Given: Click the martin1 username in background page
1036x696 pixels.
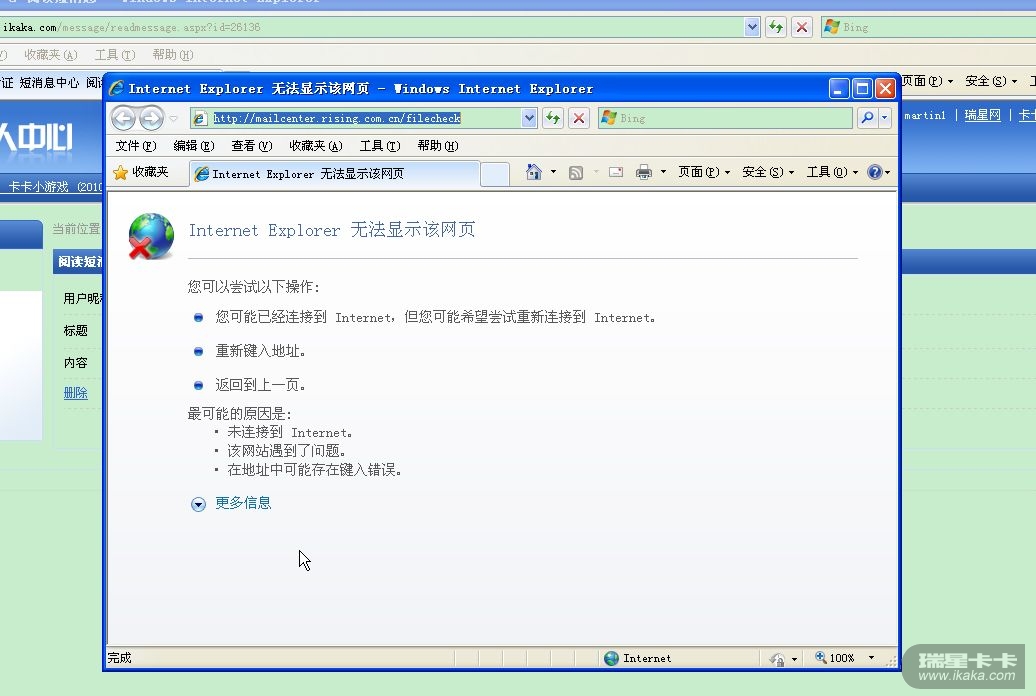Looking at the screenshot, I should 925,116.
